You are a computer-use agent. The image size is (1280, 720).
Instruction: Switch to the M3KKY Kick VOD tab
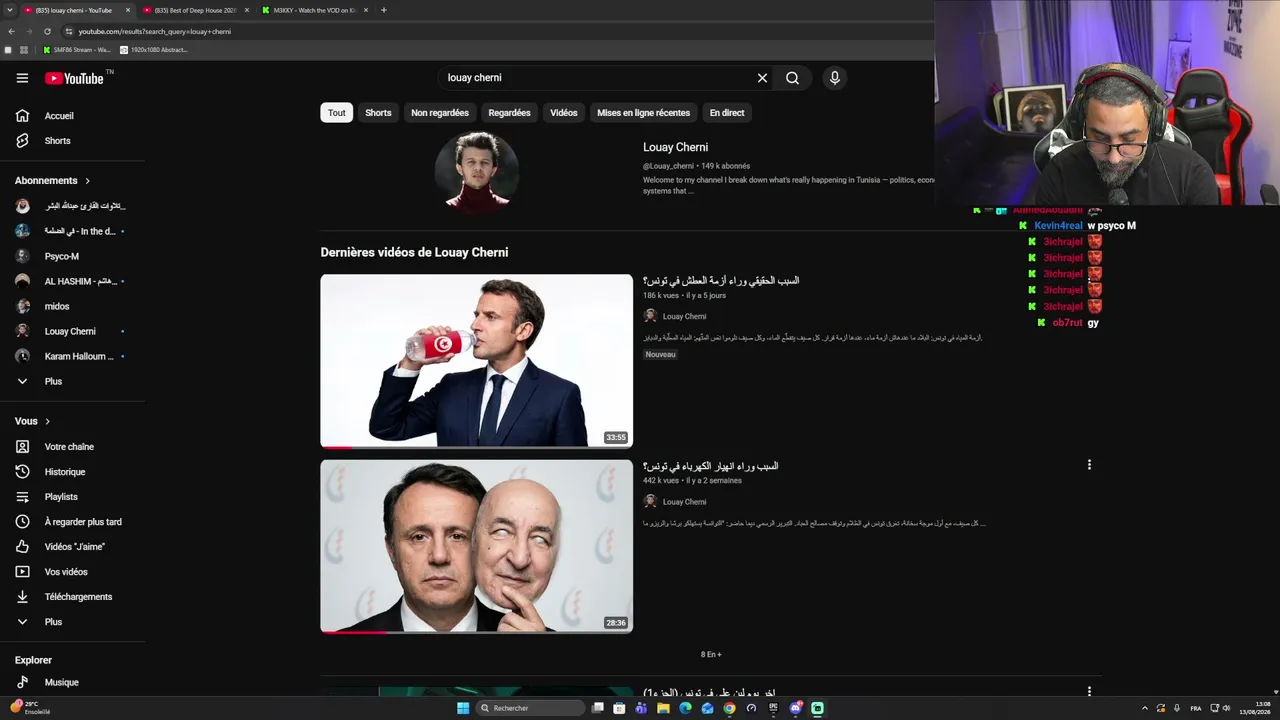314,10
